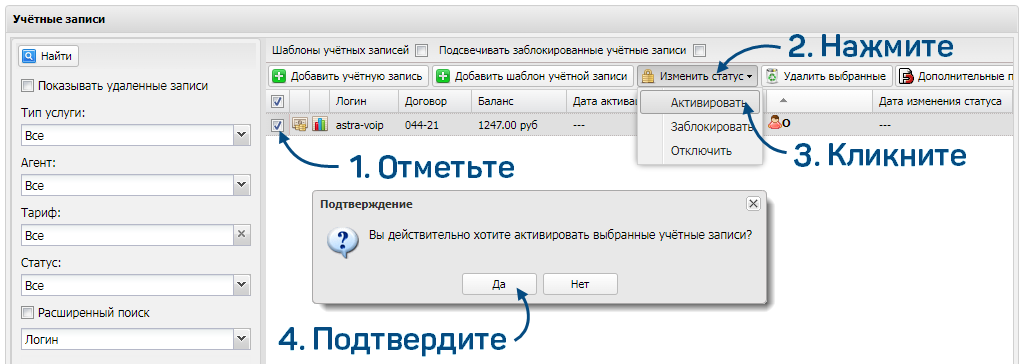Click the green plus icon on the Добавить шаблон учётной записи button
The image size is (1024, 364).
tap(443, 76)
